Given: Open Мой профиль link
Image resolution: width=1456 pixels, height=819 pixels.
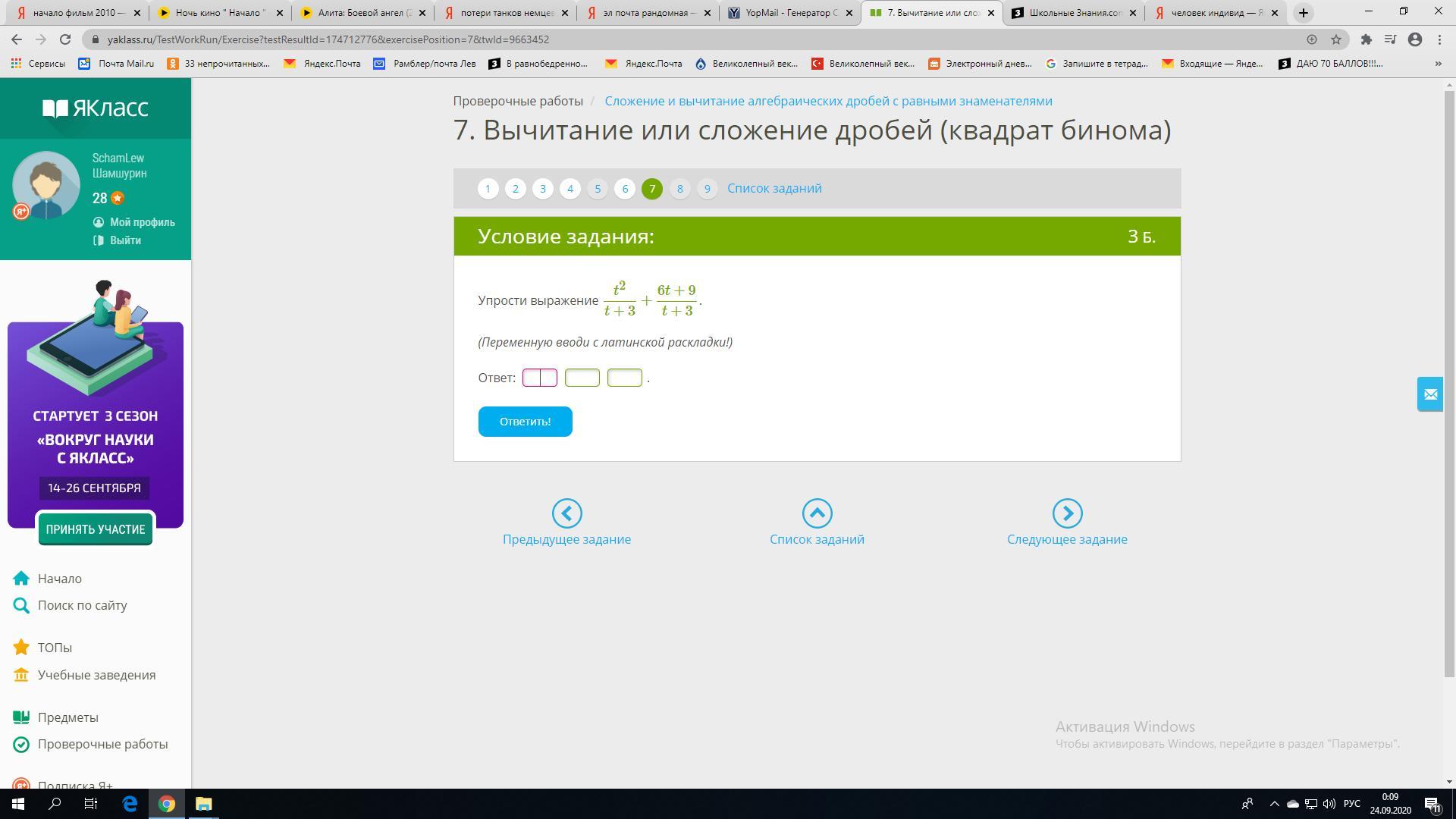Looking at the screenshot, I should [x=142, y=222].
